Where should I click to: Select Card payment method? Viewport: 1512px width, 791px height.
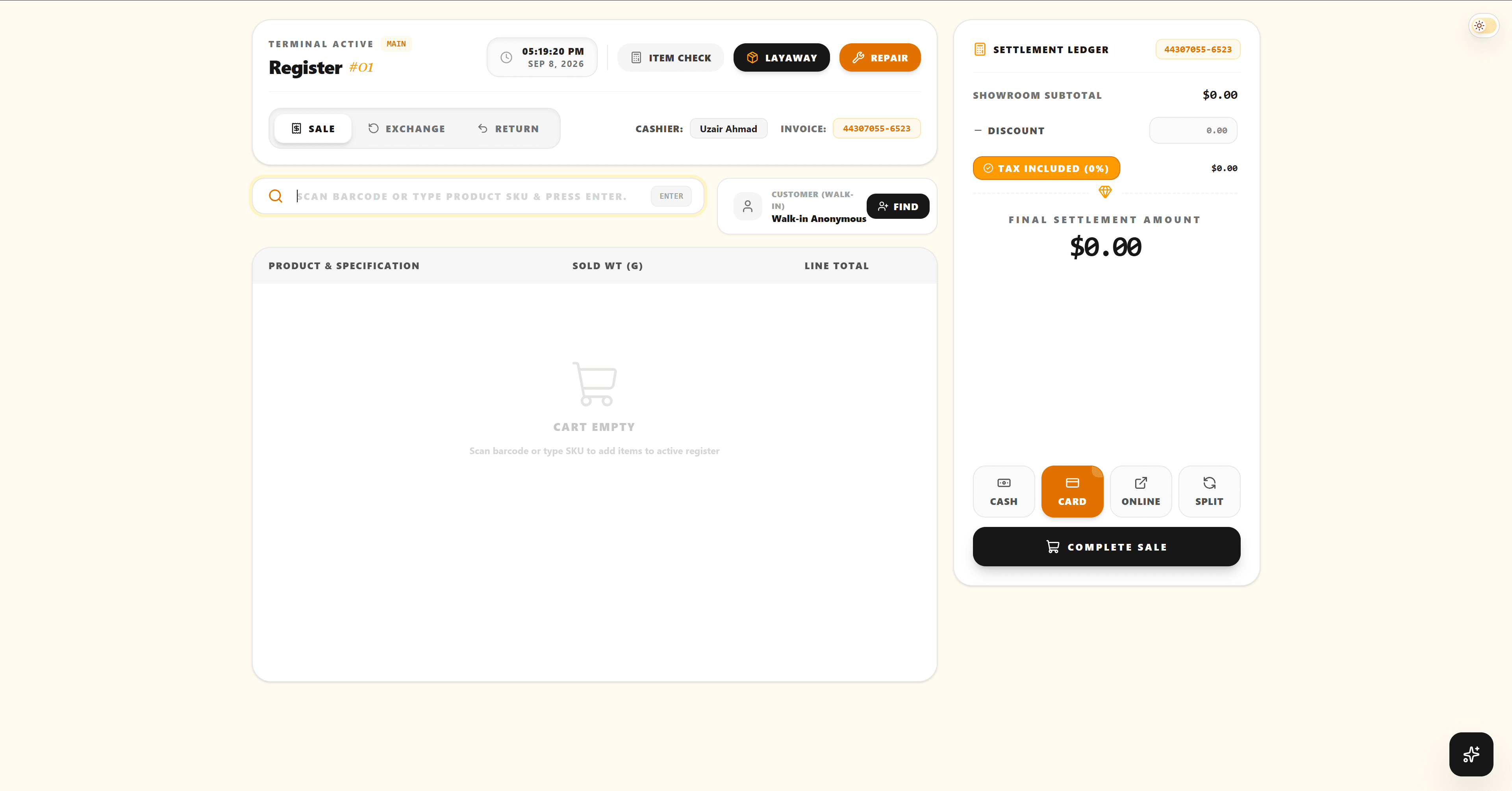pos(1072,492)
